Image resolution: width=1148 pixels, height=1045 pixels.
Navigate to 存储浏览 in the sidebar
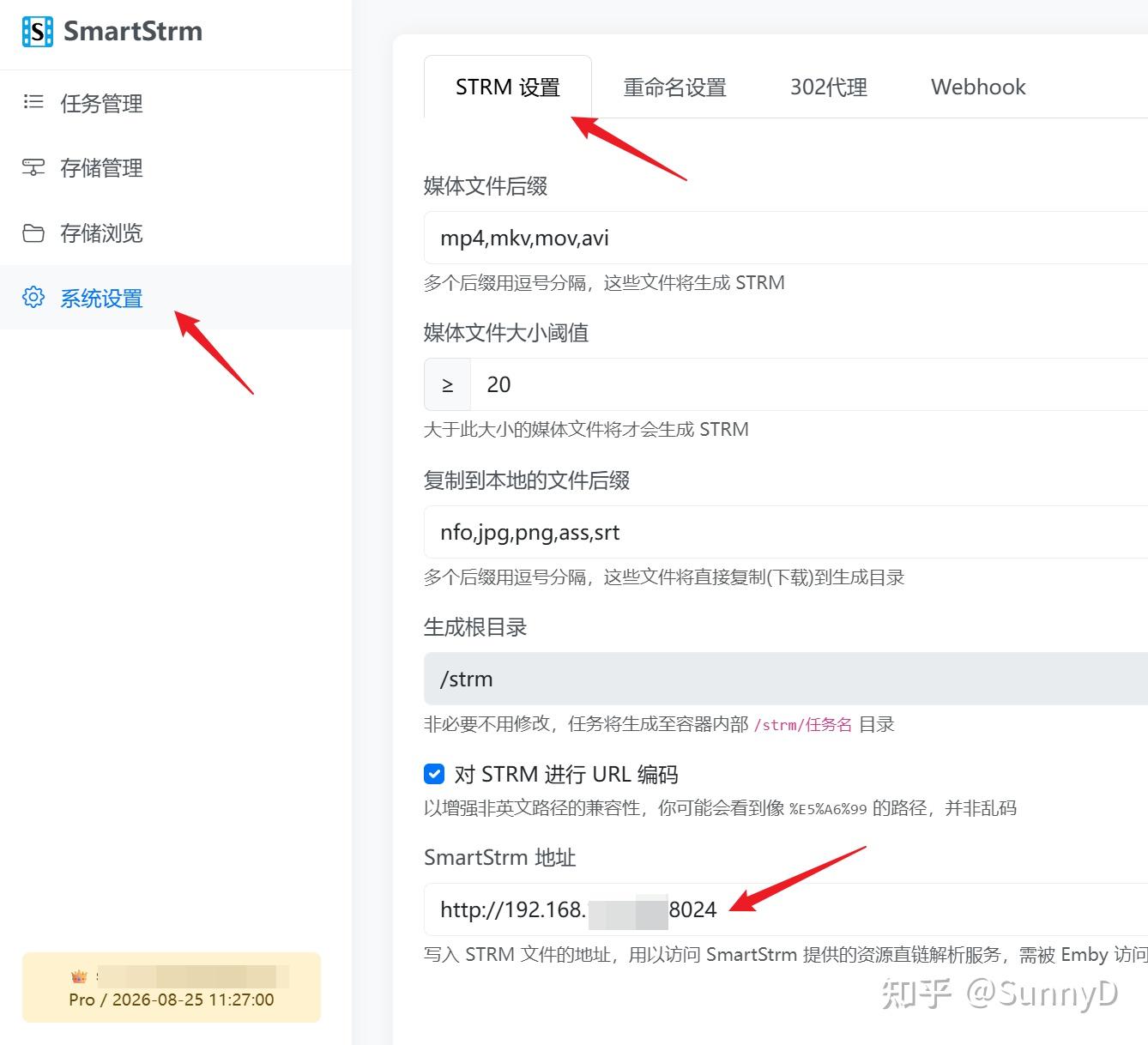(x=101, y=233)
